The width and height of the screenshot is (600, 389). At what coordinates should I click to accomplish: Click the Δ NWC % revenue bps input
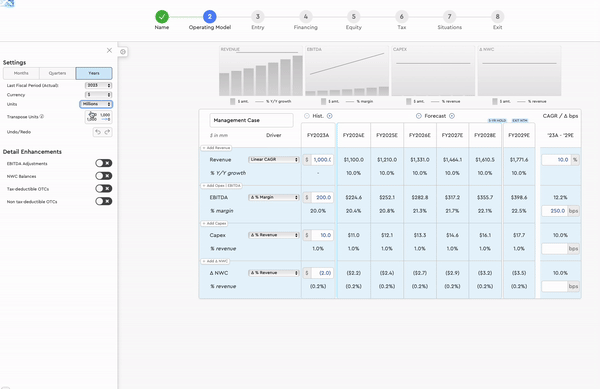(x=554, y=286)
